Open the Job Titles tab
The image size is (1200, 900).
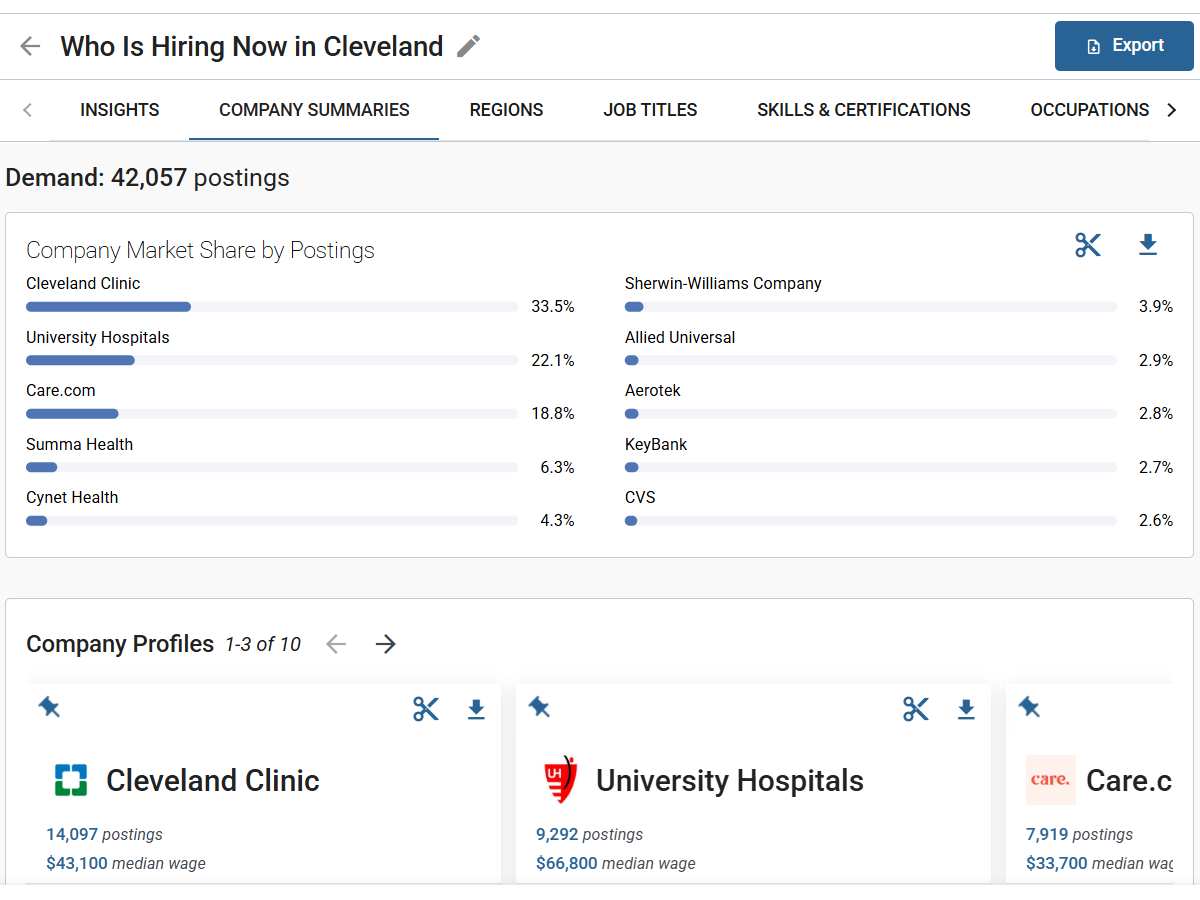click(650, 110)
